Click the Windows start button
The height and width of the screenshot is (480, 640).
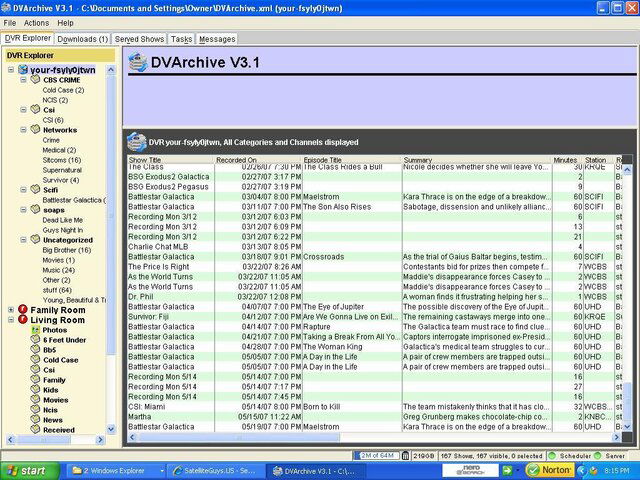point(29,471)
